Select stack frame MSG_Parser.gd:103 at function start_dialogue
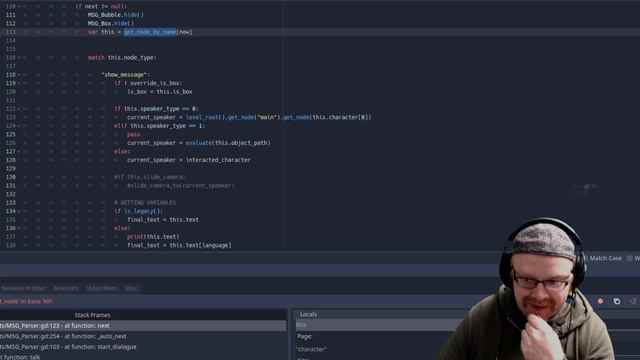This screenshot has height=360, width=640. [143, 347]
